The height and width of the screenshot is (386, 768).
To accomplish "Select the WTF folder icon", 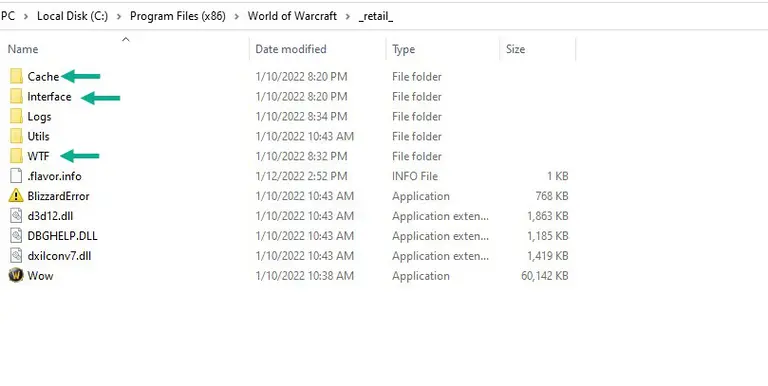I will pos(16,156).
